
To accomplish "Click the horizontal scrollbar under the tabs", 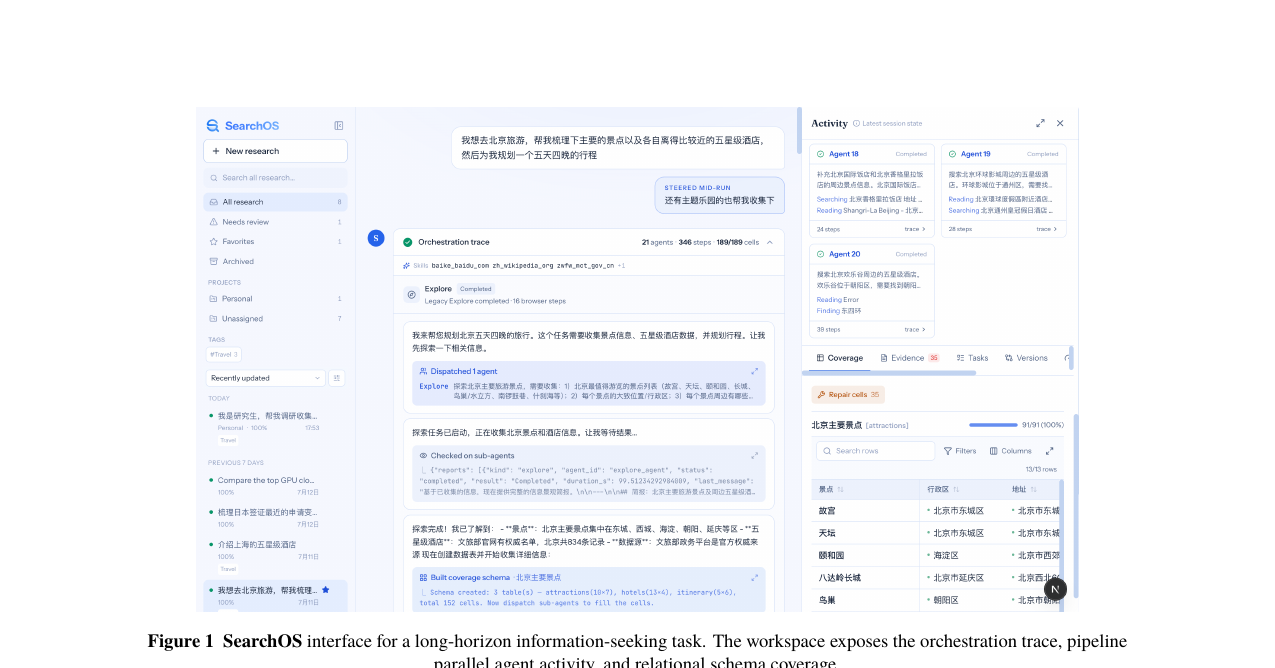I will point(888,373).
